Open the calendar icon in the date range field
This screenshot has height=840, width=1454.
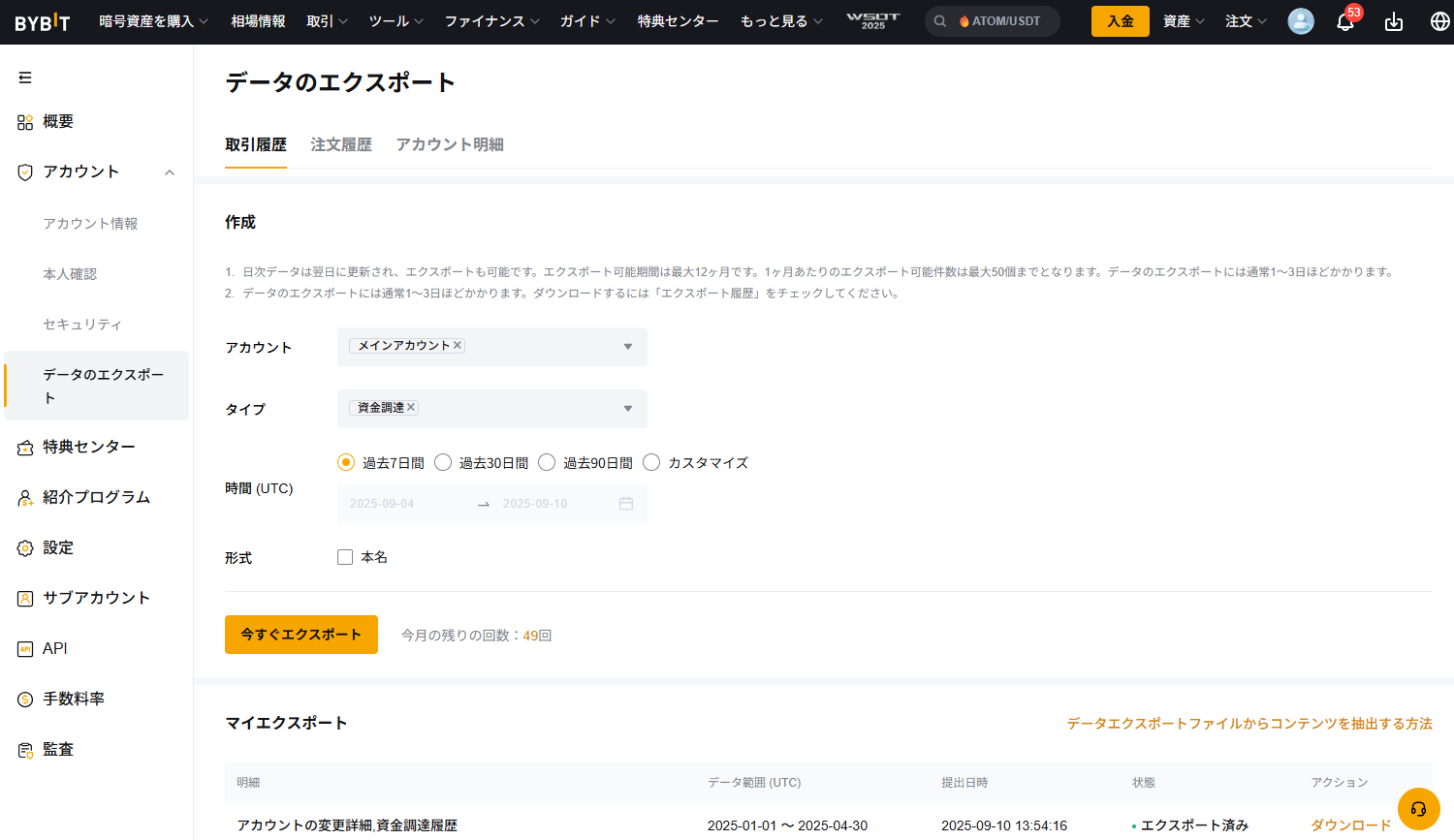626,503
